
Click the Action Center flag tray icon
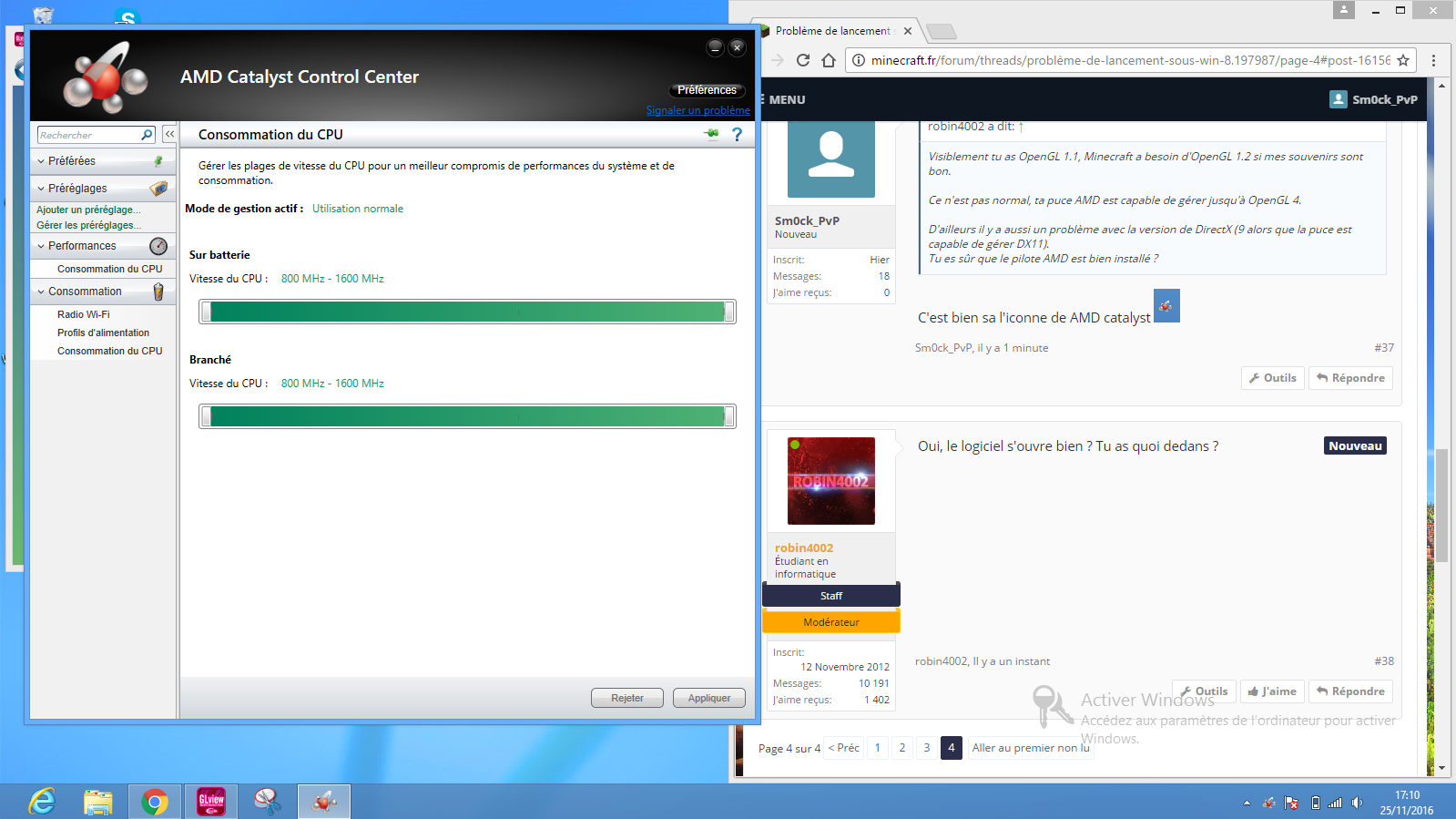pos(1291,803)
